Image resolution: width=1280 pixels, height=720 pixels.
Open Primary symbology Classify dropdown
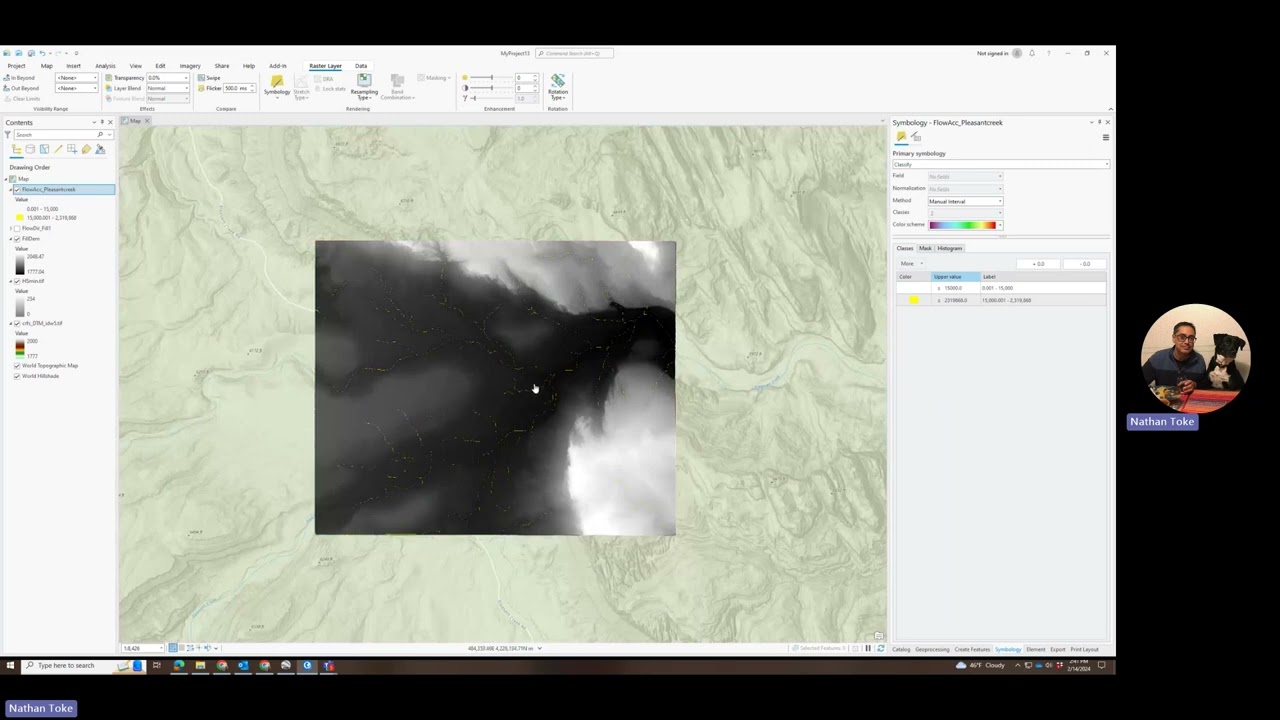click(1001, 164)
